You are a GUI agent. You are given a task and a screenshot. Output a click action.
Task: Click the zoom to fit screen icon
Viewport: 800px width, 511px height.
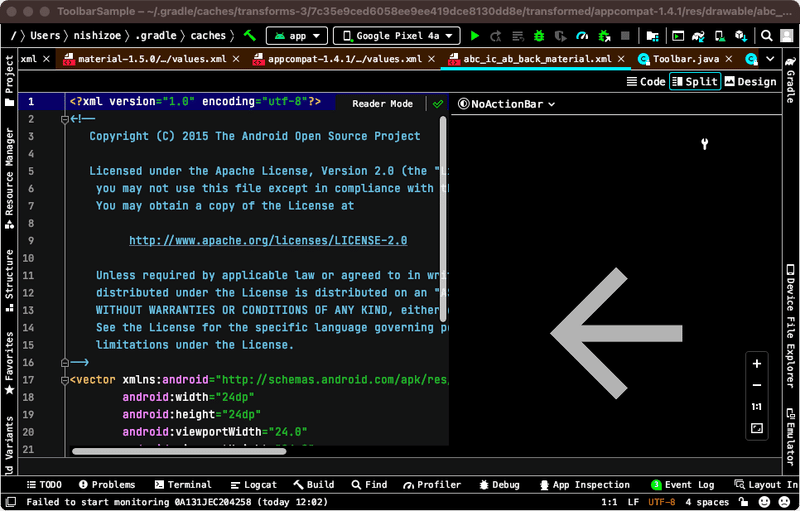click(x=757, y=428)
